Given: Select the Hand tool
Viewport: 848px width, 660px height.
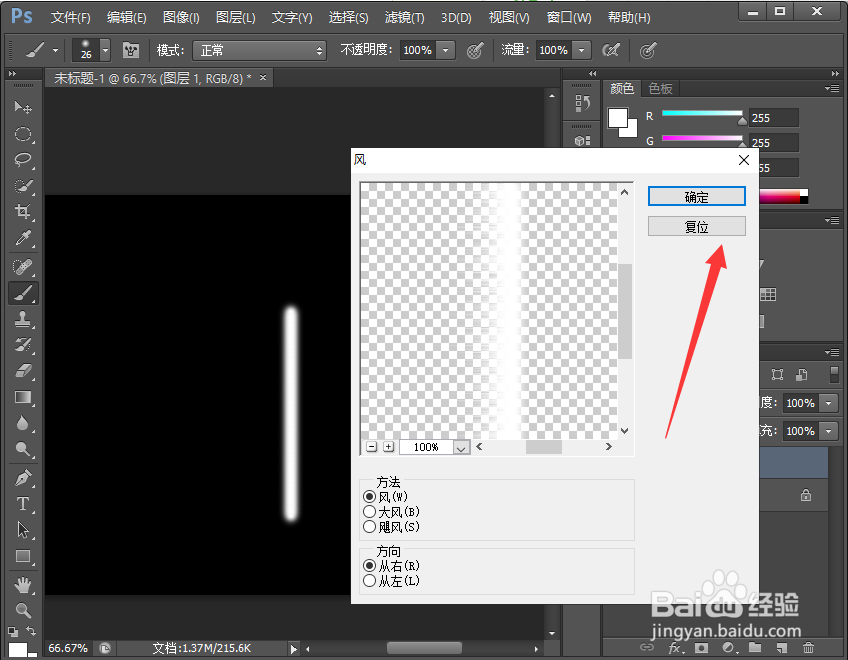Looking at the screenshot, I should click(23, 585).
